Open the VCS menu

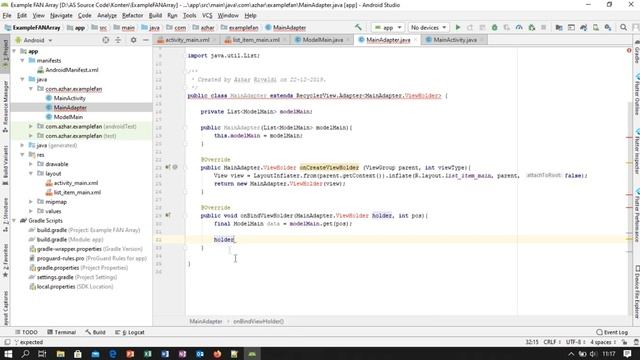coord(207,16)
